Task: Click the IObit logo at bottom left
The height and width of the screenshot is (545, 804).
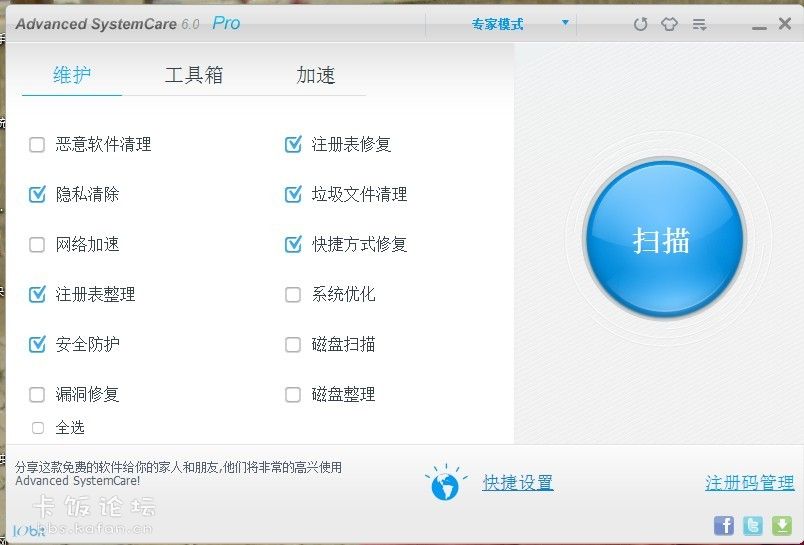Action: click(29, 530)
